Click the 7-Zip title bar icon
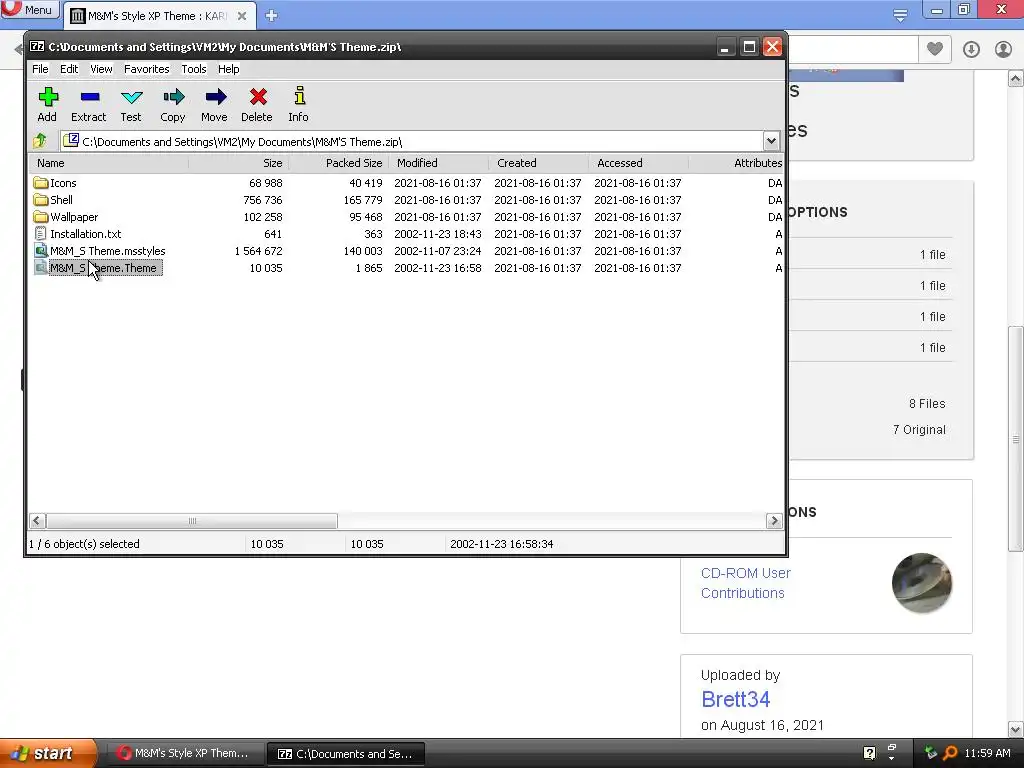The width and height of the screenshot is (1024, 768). pyautogui.click(x=37, y=46)
